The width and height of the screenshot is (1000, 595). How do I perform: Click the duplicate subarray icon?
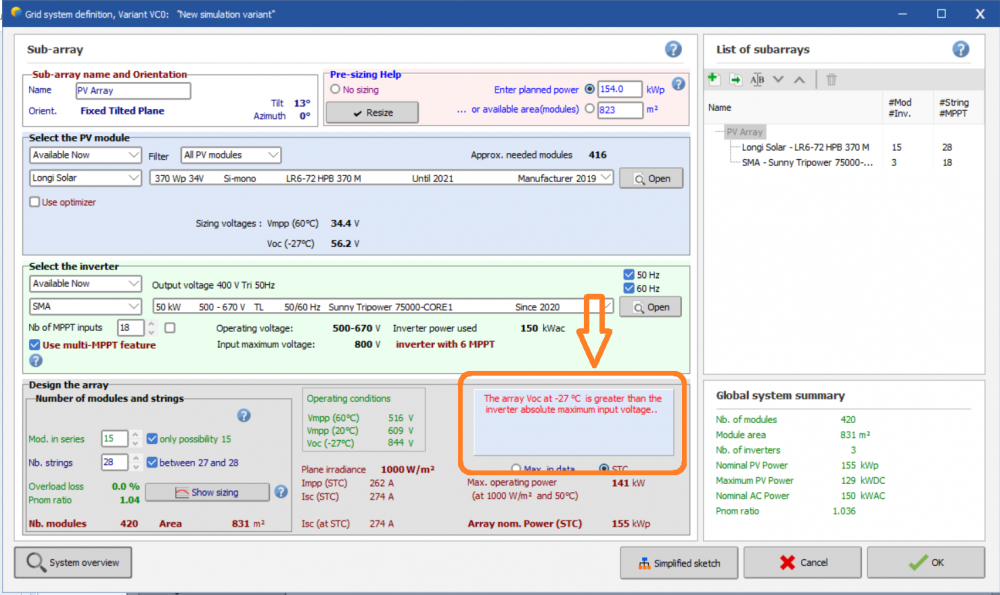point(735,79)
